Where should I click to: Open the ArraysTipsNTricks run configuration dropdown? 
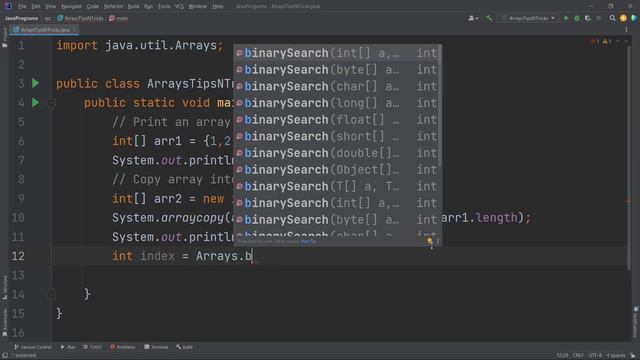coord(528,18)
